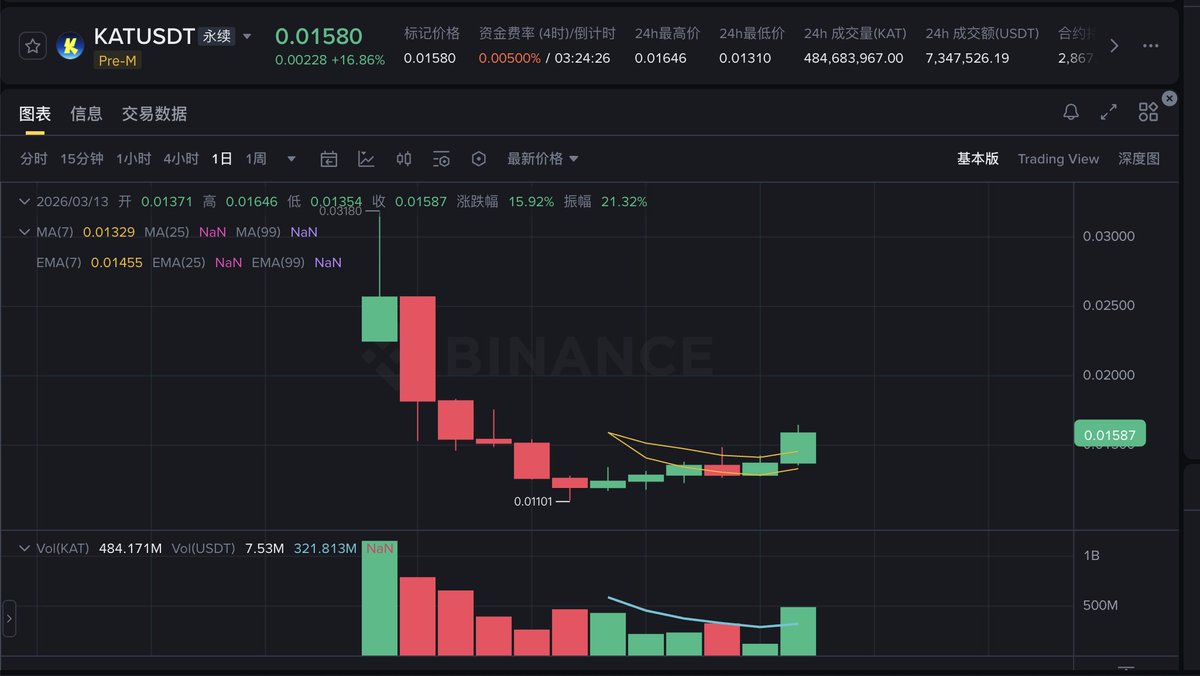Select the 1日 interval

point(222,159)
